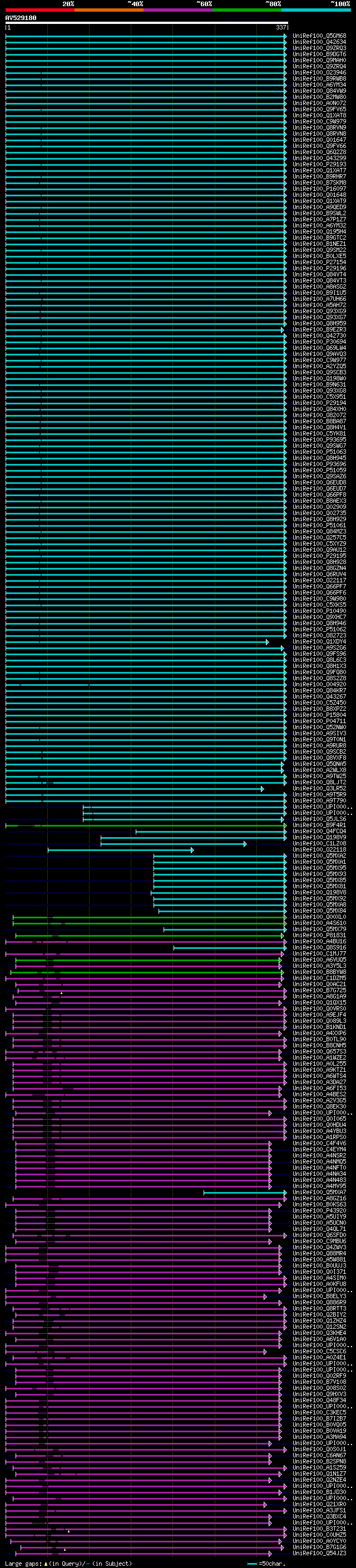The width and height of the screenshot is (356, 1568).
Task: Open the UniRef100_C9W979 entry
Action: pyautogui.click(x=319, y=122)
